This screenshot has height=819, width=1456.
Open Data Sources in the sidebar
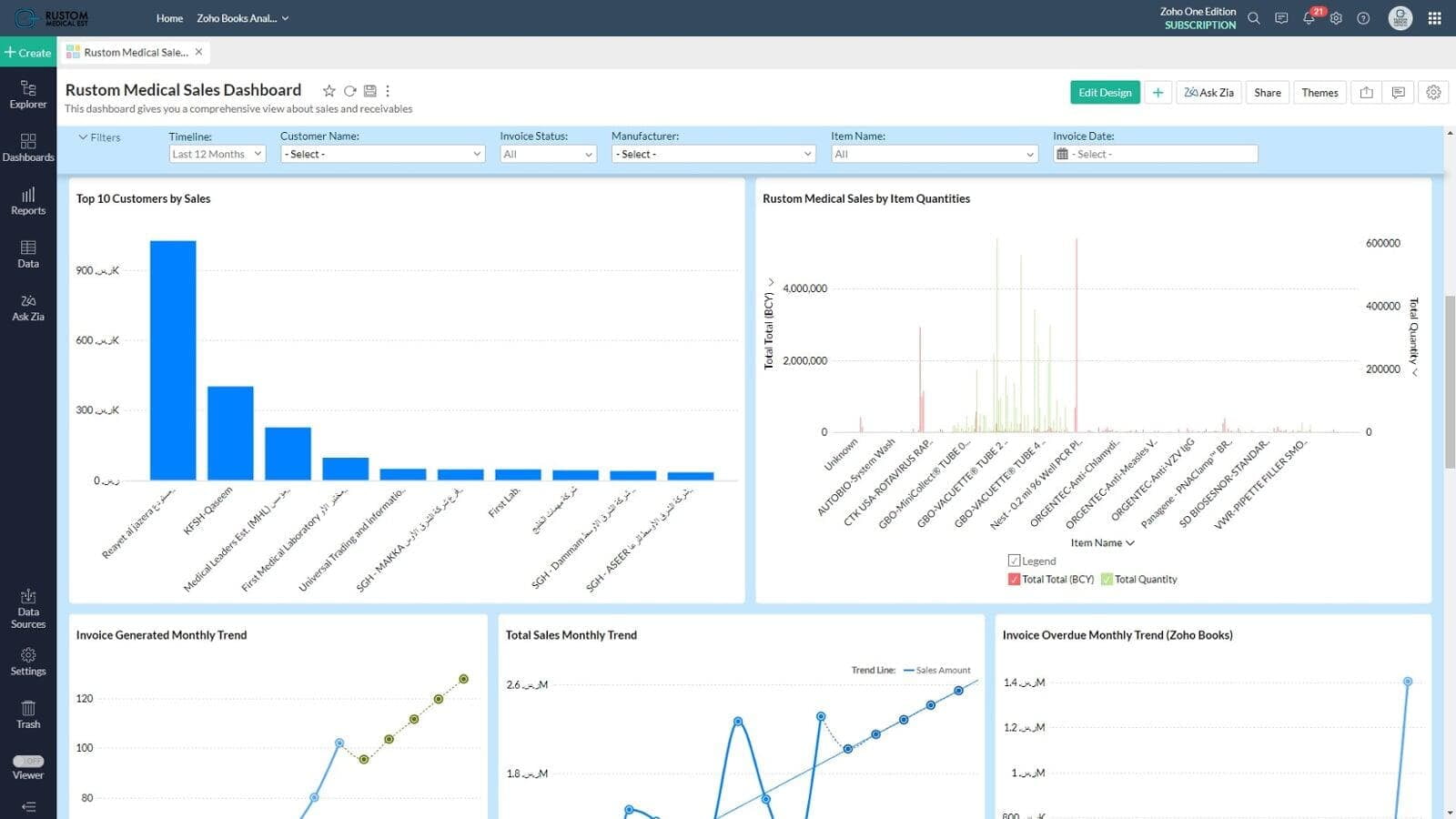[x=28, y=609]
